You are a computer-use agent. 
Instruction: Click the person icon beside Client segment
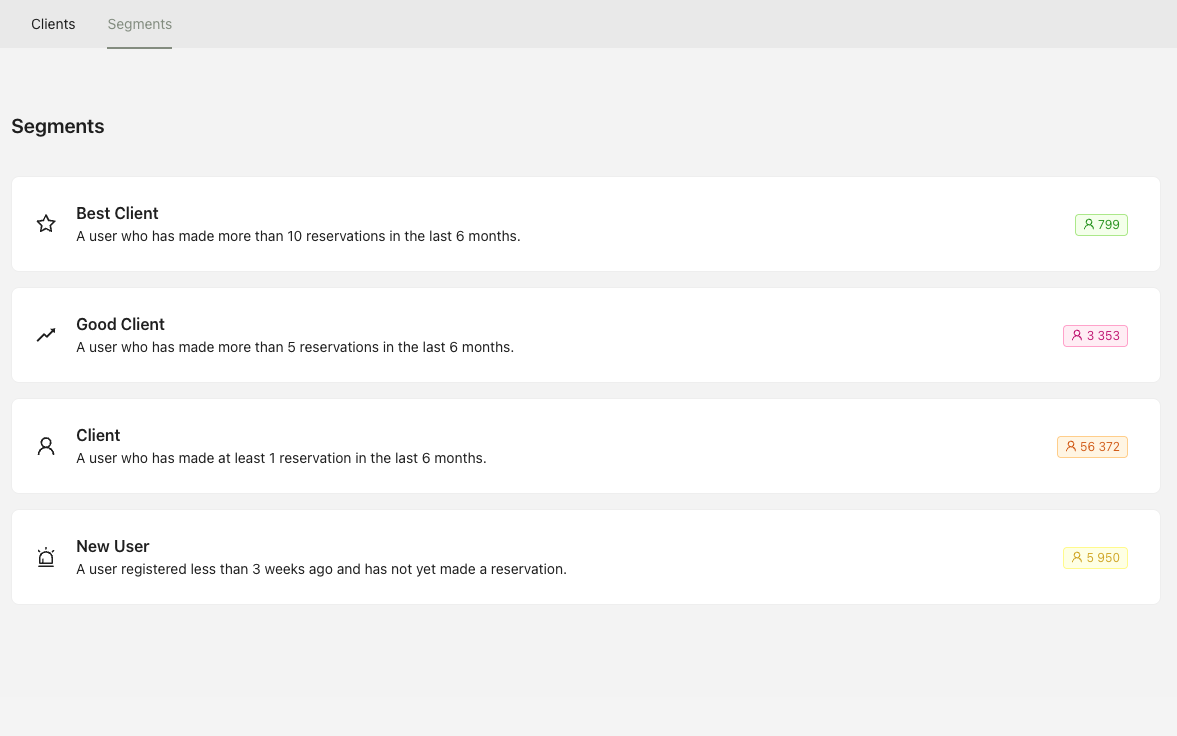point(46,446)
